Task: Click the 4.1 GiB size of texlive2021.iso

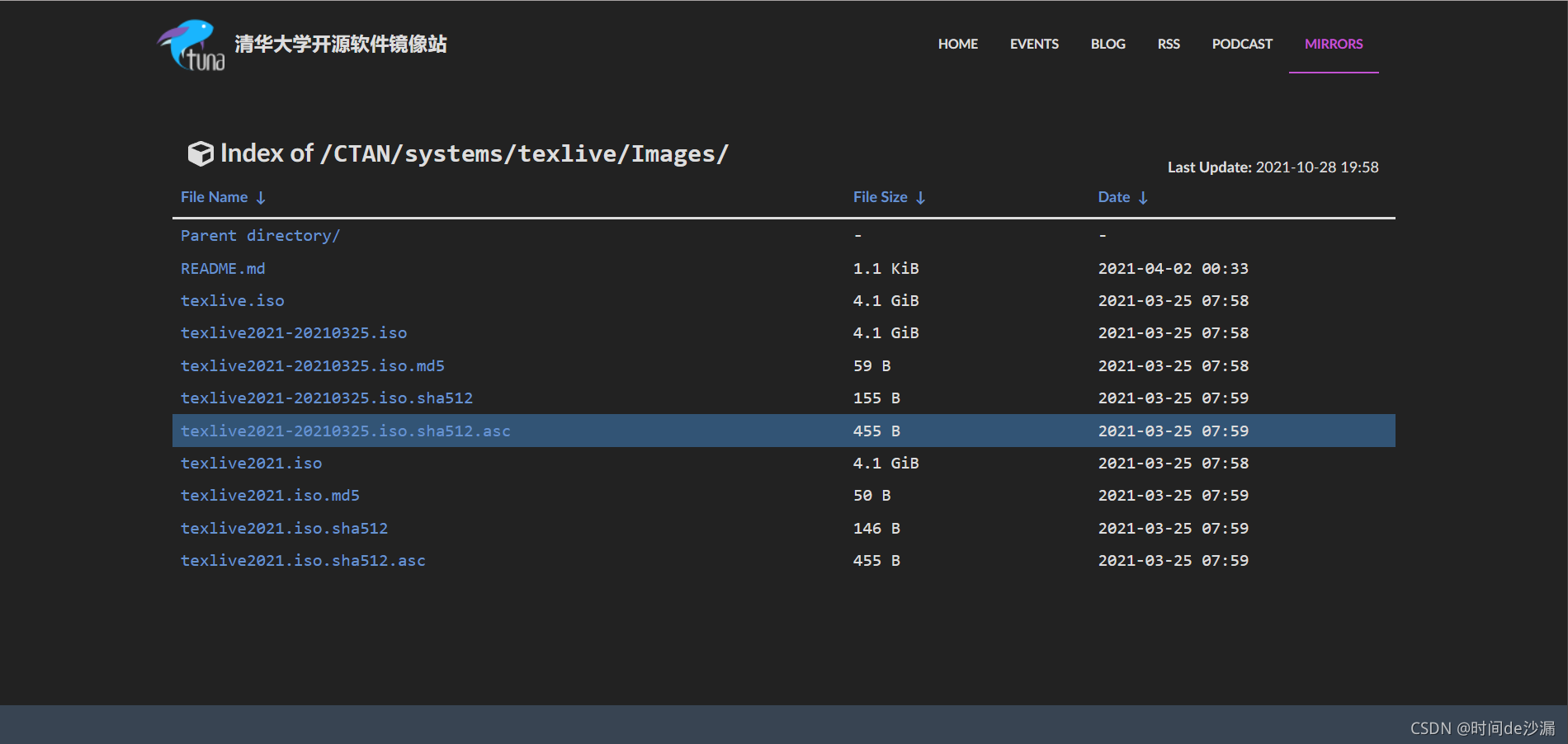Action: pyautogui.click(x=886, y=464)
